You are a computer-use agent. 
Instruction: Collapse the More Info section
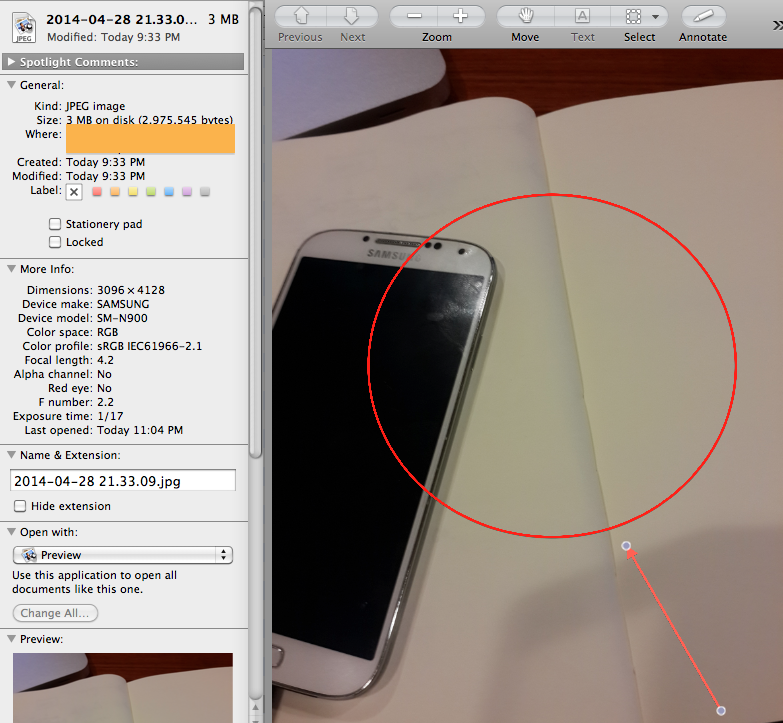[11, 269]
